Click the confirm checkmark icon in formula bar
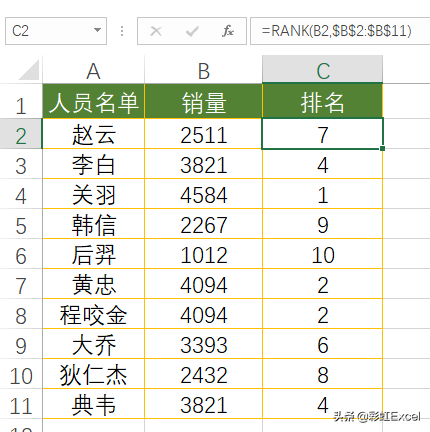This screenshot has width=430, height=432. pos(192,31)
